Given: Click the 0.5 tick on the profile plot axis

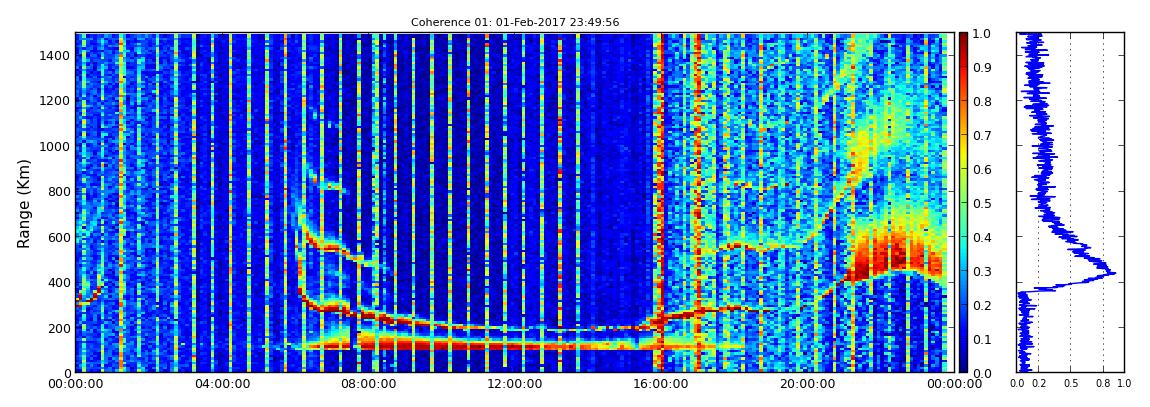Looking at the screenshot, I should [1071, 384].
